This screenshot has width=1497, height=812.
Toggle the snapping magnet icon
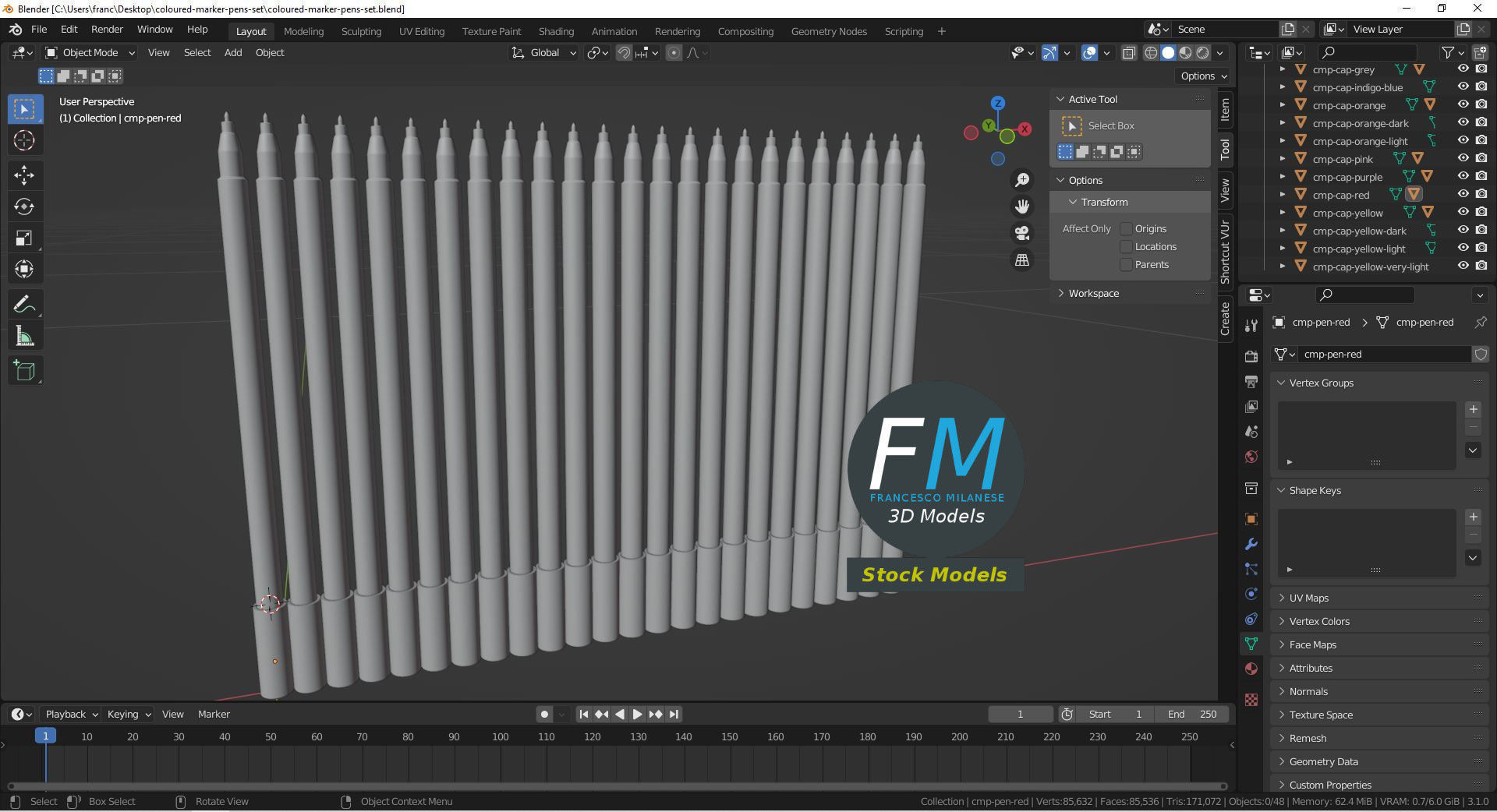pos(624,53)
